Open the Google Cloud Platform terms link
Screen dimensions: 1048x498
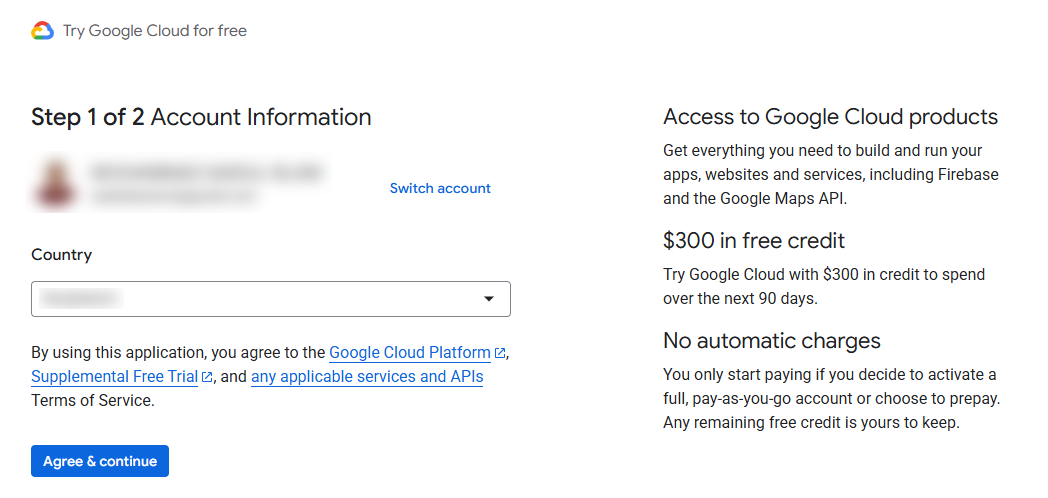coord(409,353)
